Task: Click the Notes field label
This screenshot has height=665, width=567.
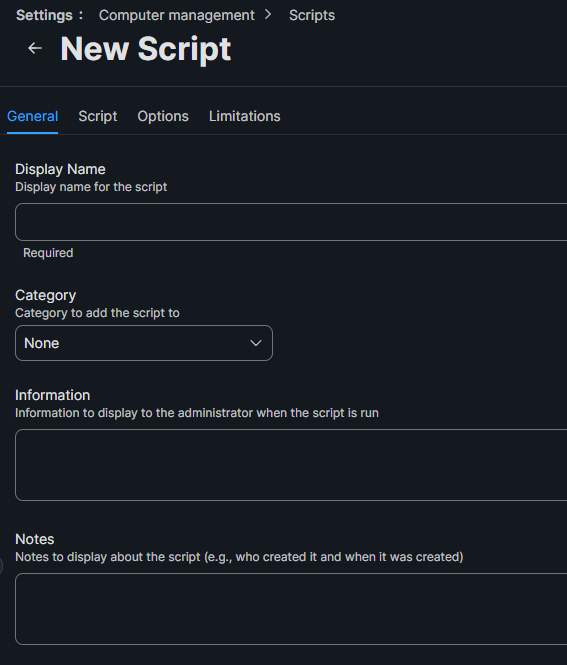Action: [x=35, y=539]
